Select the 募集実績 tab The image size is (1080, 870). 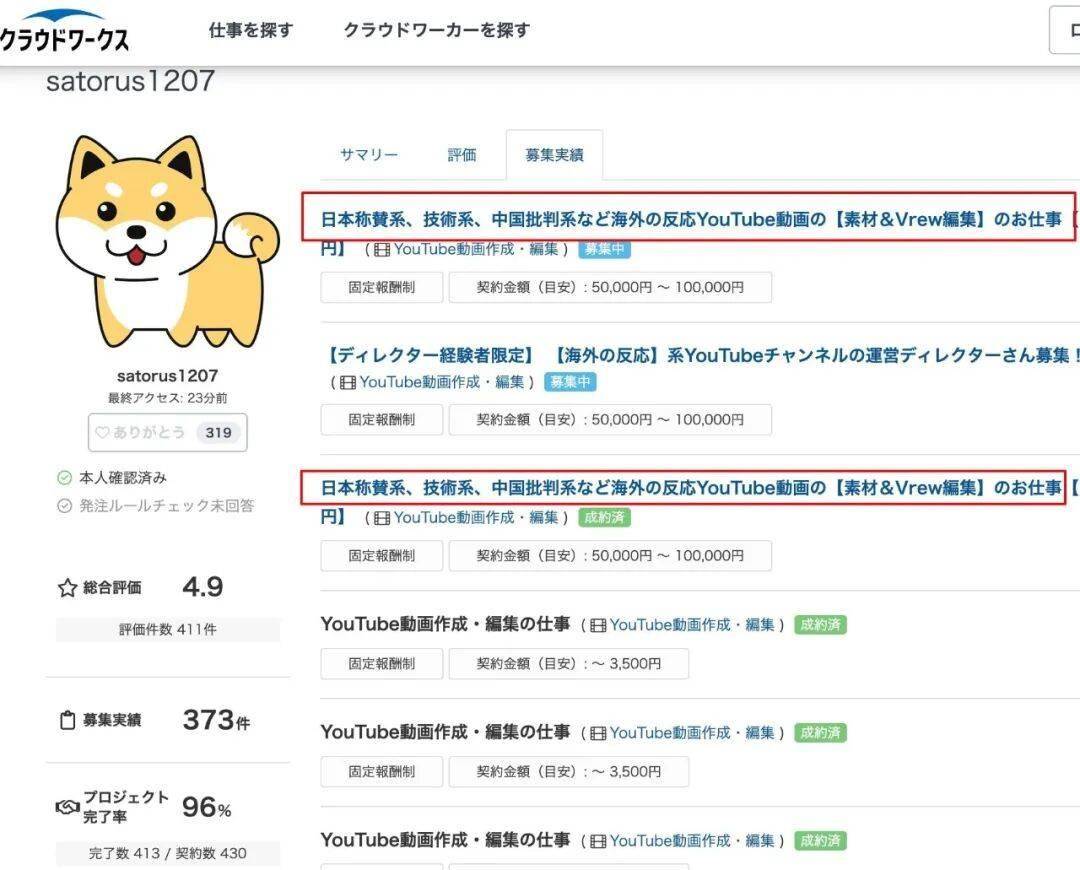click(x=554, y=155)
